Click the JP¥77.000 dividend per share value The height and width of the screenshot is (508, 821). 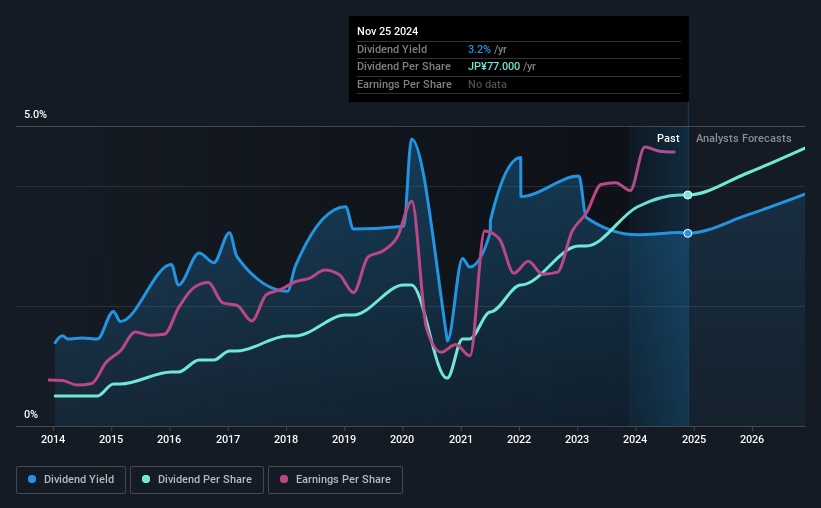coord(494,67)
